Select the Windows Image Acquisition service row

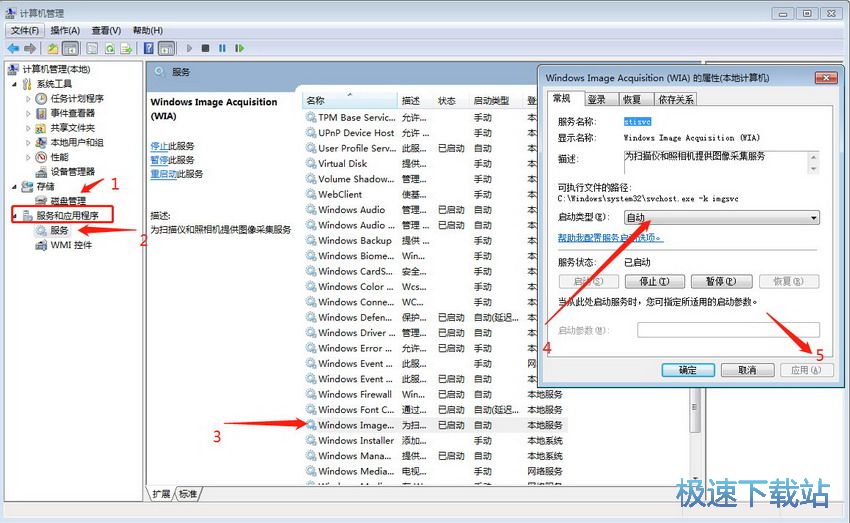435,425
